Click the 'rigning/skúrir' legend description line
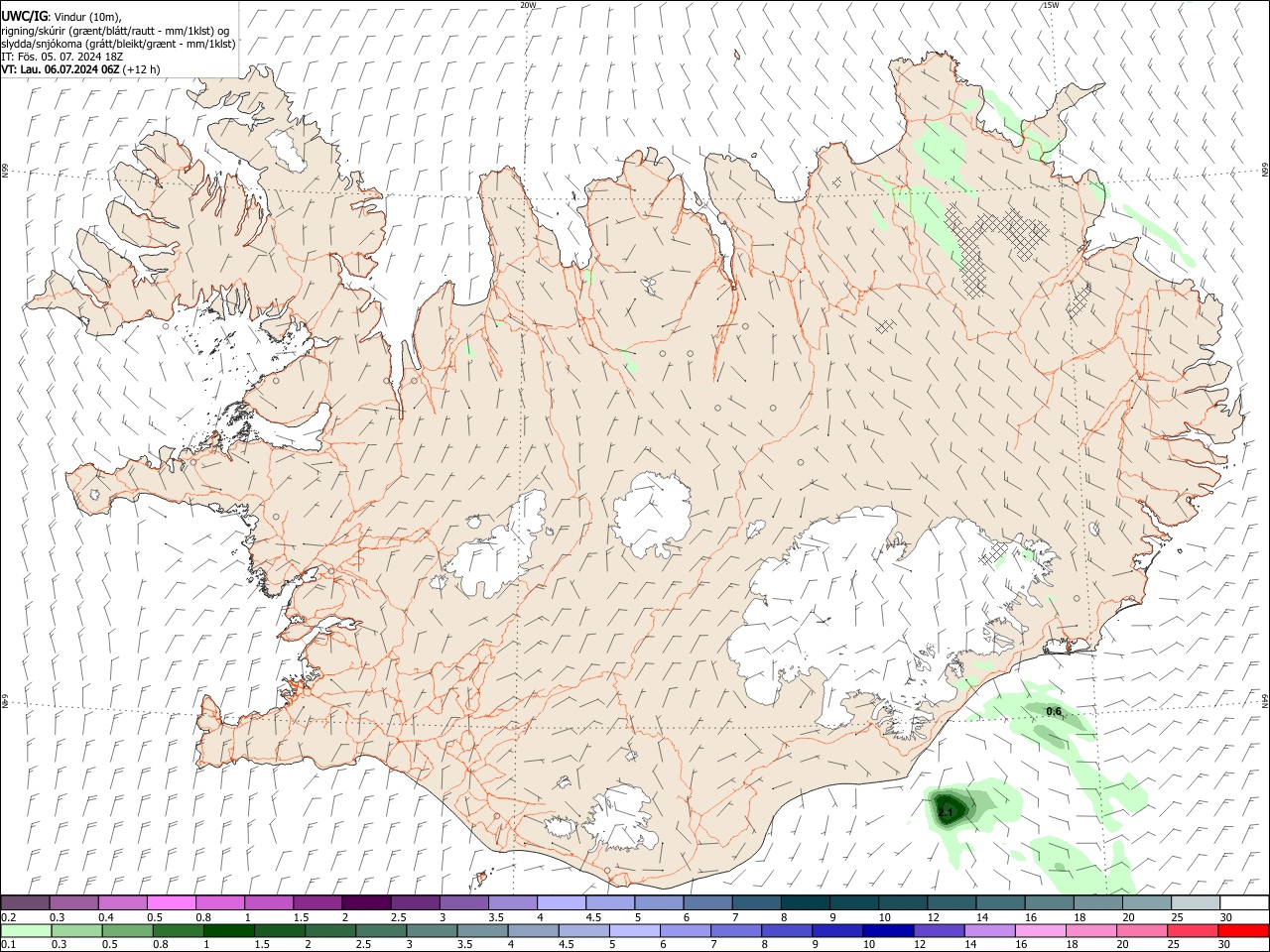 coord(115,31)
